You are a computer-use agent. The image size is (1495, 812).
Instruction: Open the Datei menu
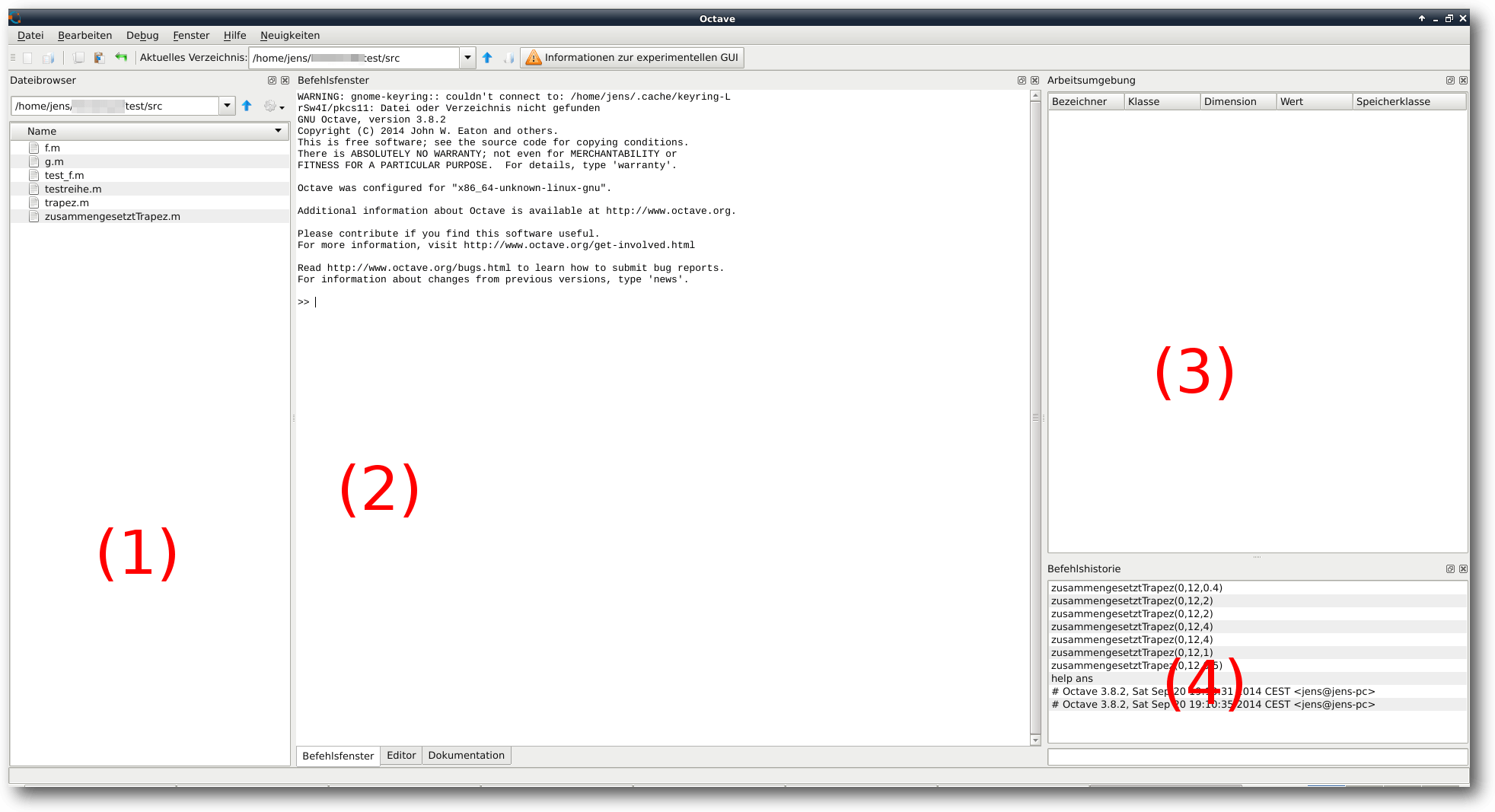pos(30,36)
